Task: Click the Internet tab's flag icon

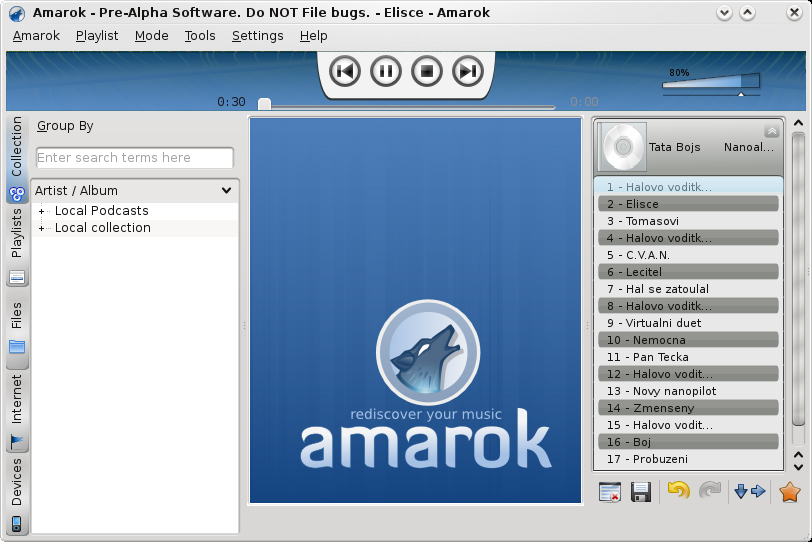Action: (17, 442)
